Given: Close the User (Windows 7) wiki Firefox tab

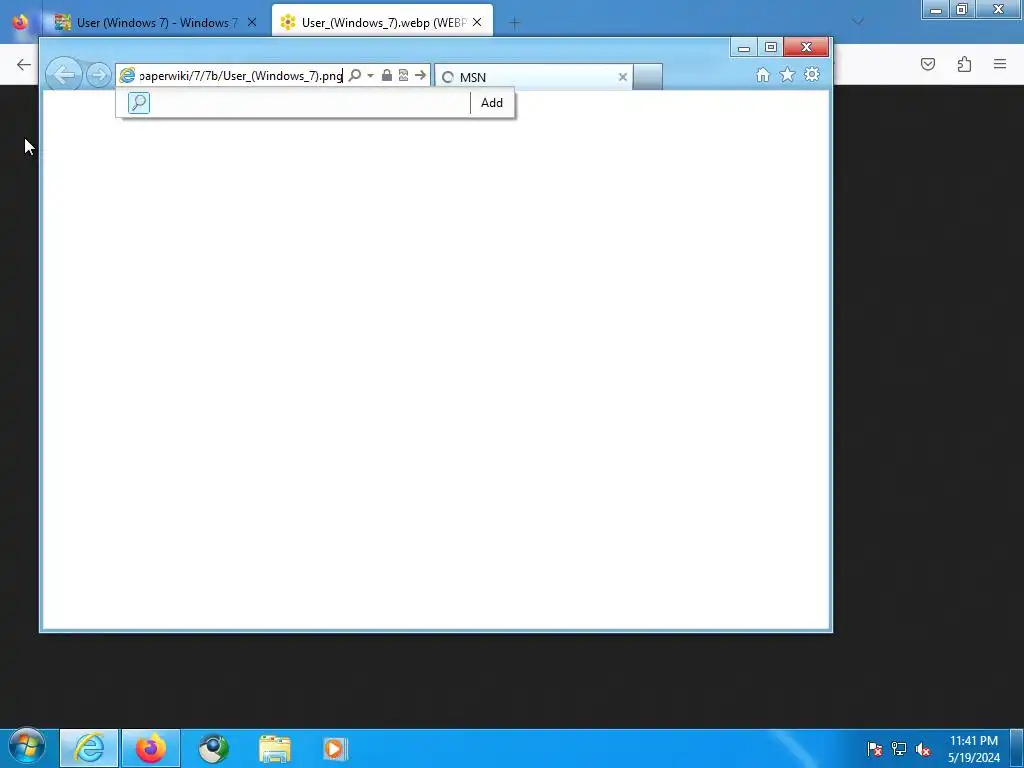Looking at the screenshot, I should point(252,23).
